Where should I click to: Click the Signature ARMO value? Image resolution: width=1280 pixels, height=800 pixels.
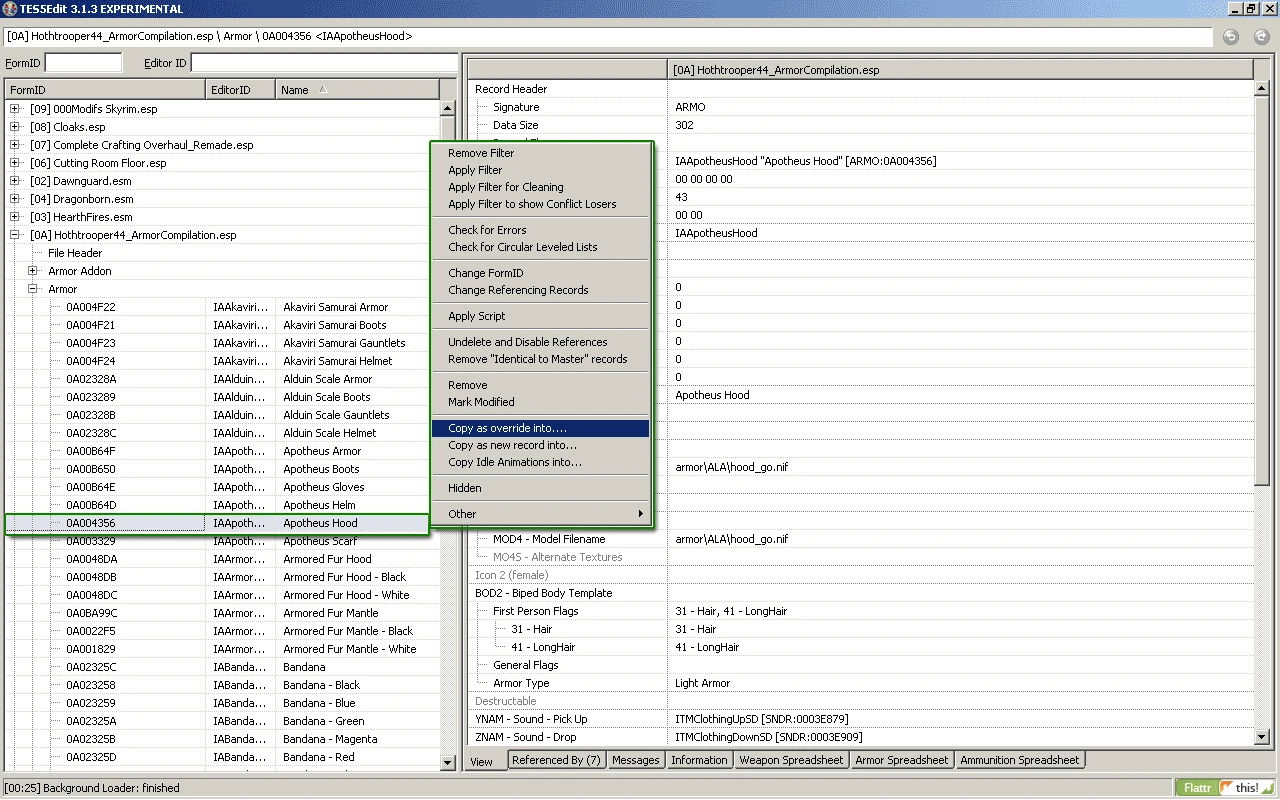pyautogui.click(x=691, y=107)
